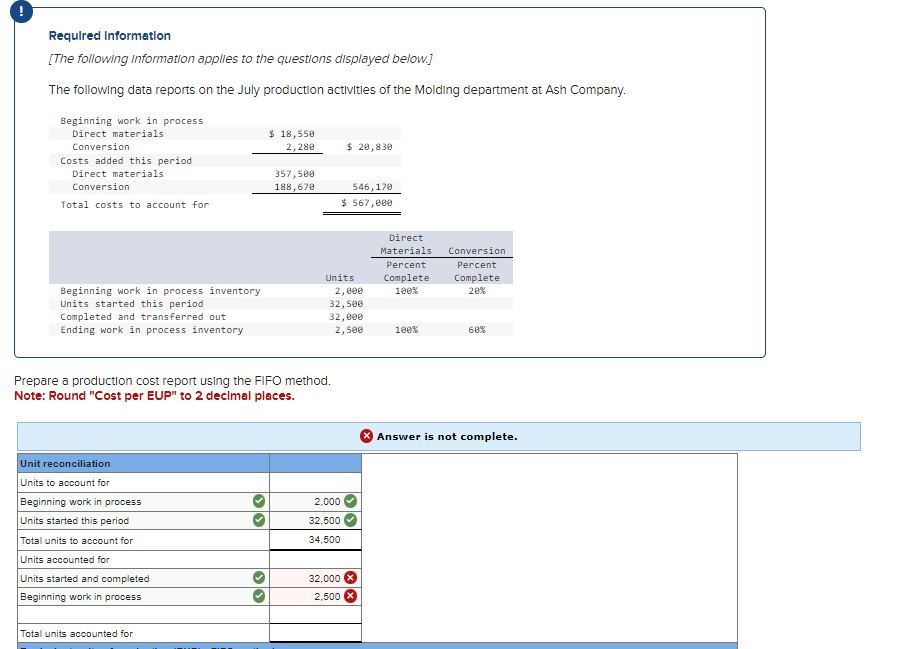Click green check next to 32,500 value
Screen dimensions: 920x649
pos(350,520)
